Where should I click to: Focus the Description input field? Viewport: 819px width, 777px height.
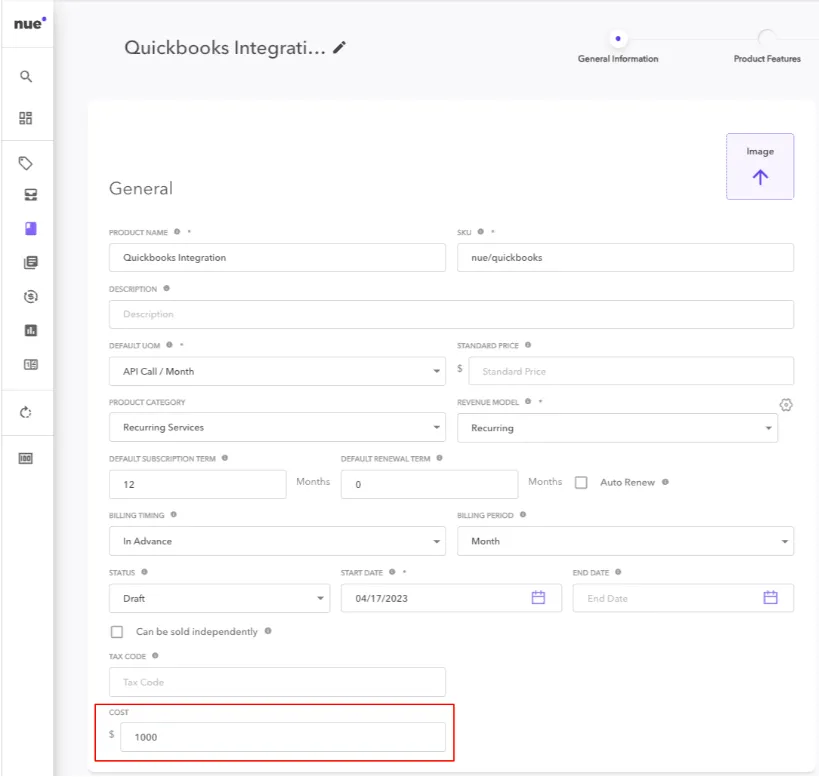click(x=451, y=314)
